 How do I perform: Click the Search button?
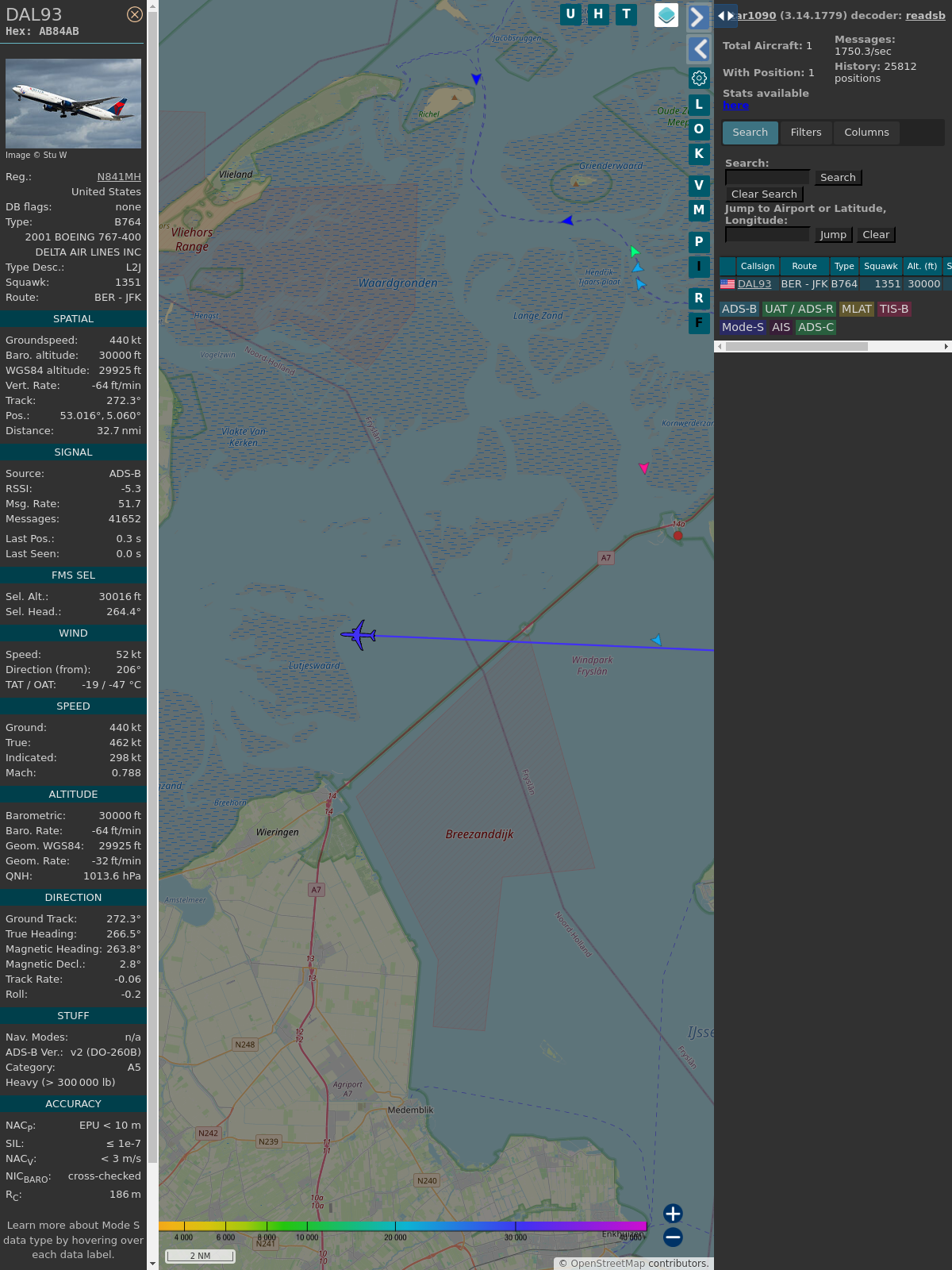tap(838, 178)
